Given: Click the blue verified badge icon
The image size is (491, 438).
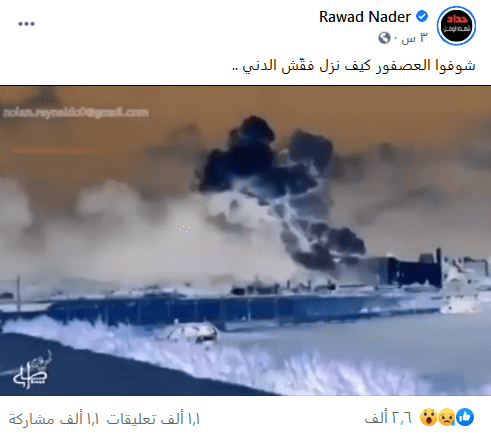Looking at the screenshot, I should (422, 16).
